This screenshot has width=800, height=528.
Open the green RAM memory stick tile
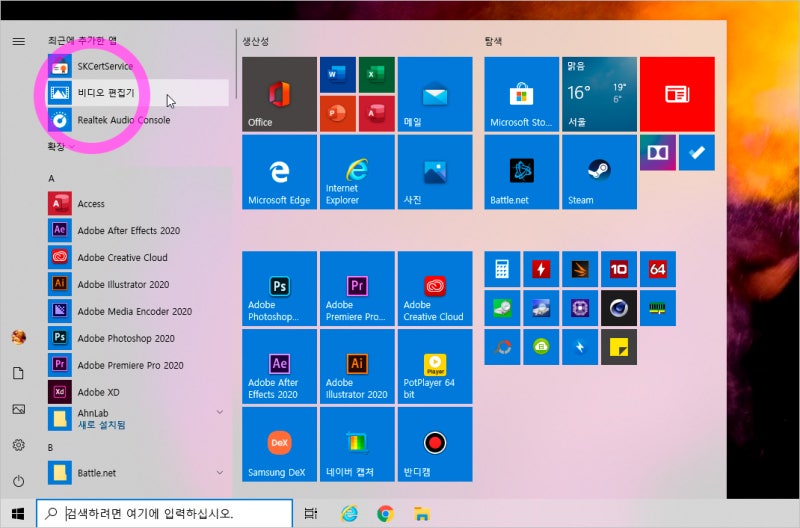[x=658, y=308]
